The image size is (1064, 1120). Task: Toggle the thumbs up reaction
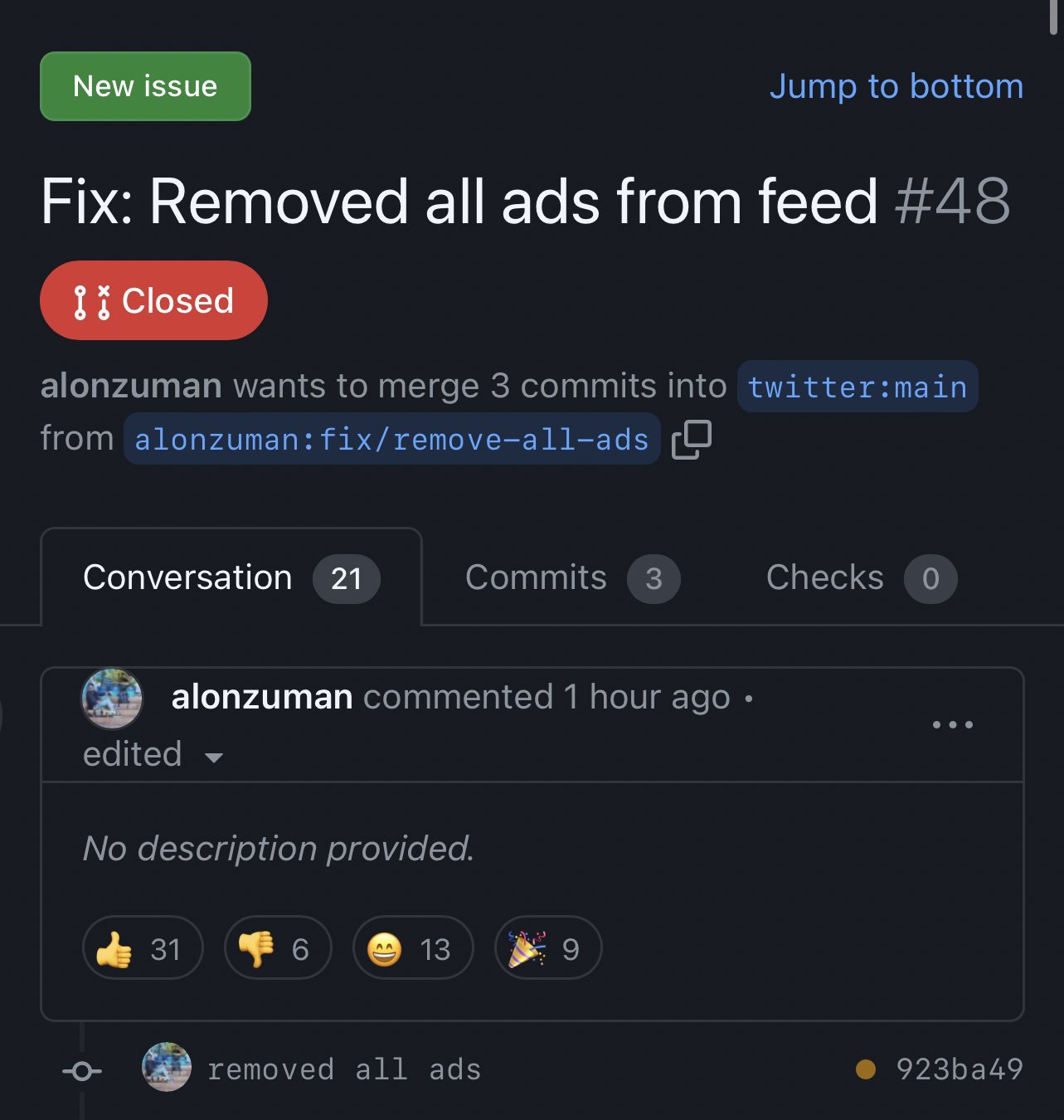pyautogui.click(x=143, y=947)
